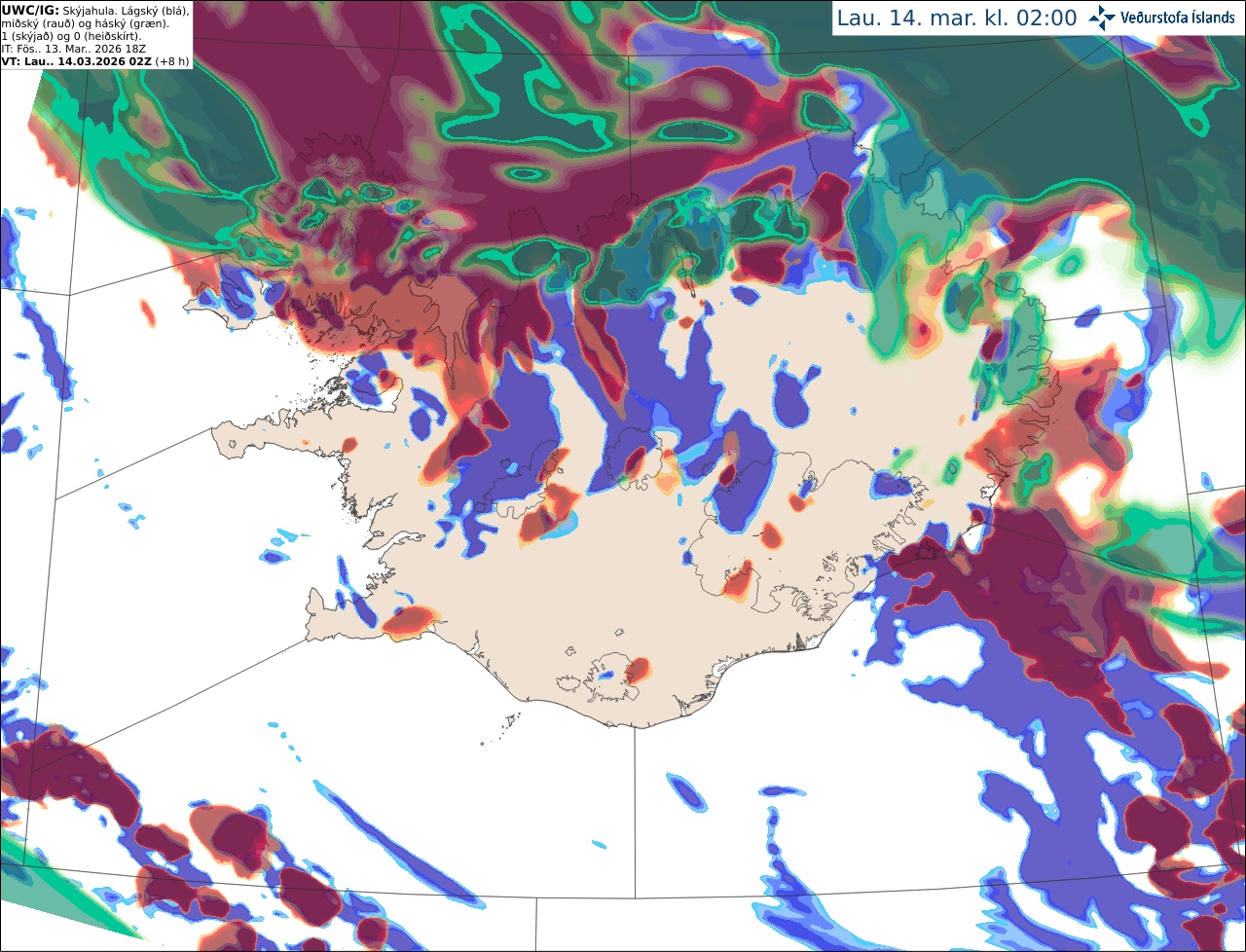Click the 'VT: Lau.. 14.03.2026 02Z' line
1246x952 pixels.
77,61
